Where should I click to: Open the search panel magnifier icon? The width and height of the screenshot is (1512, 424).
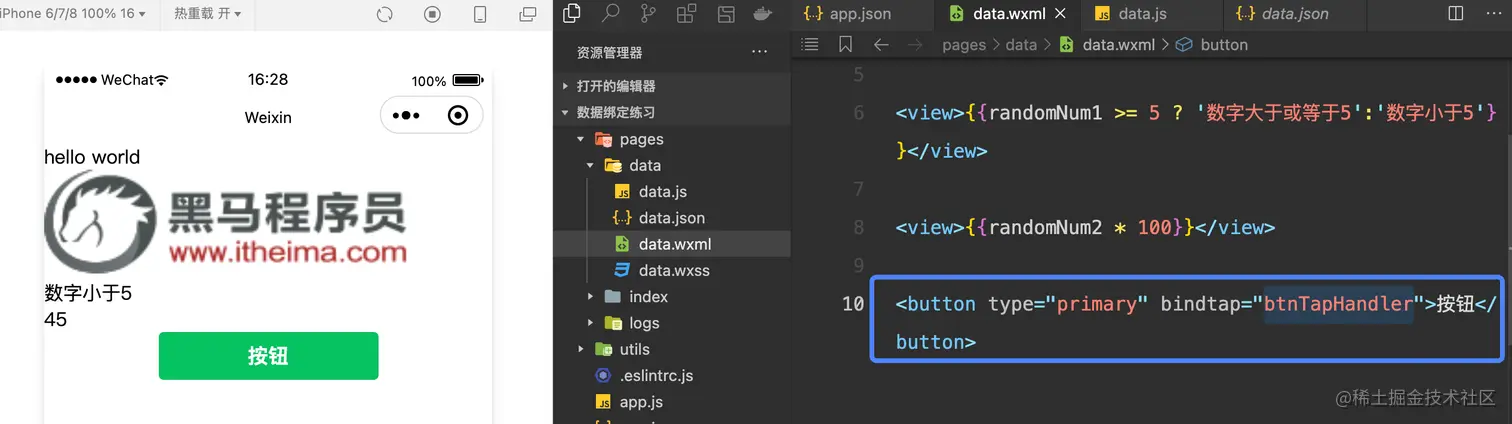tap(610, 14)
